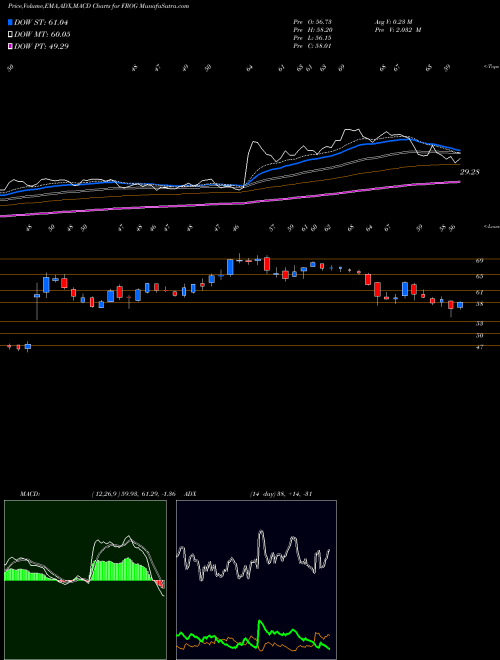Click the '<Lows' marker label at right

coord(491,226)
